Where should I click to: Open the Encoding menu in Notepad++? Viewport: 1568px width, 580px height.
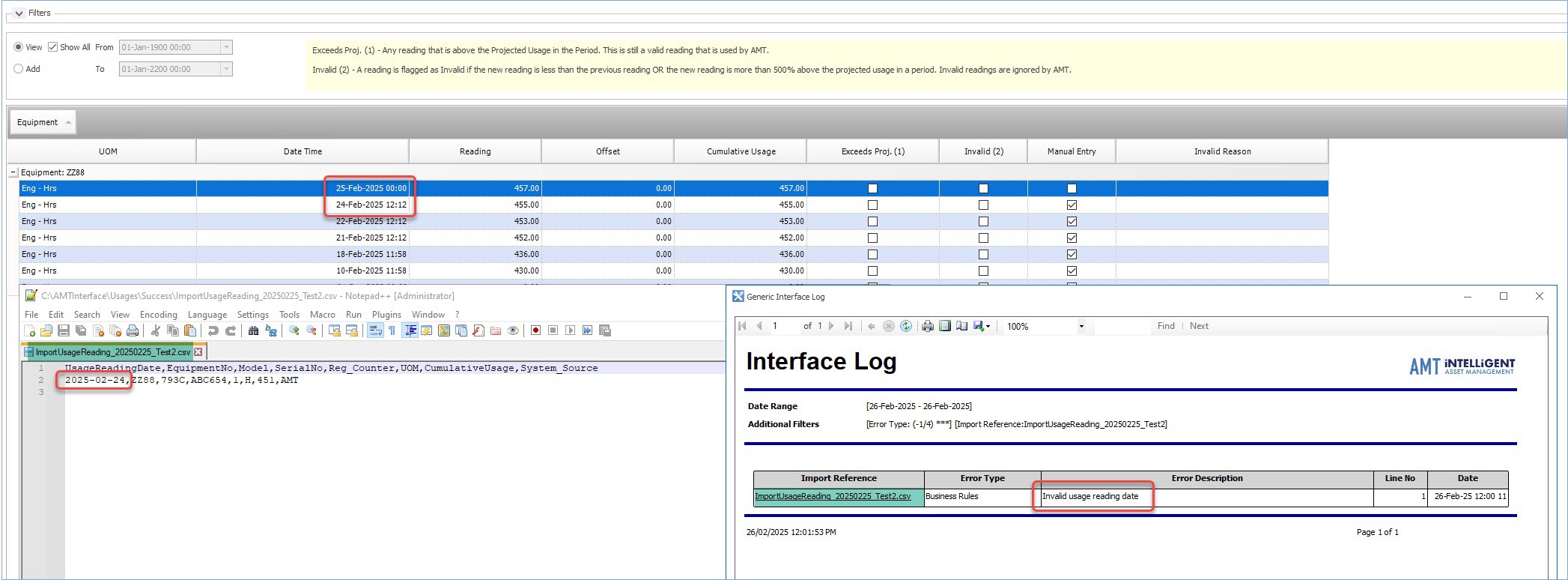[x=159, y=315]
